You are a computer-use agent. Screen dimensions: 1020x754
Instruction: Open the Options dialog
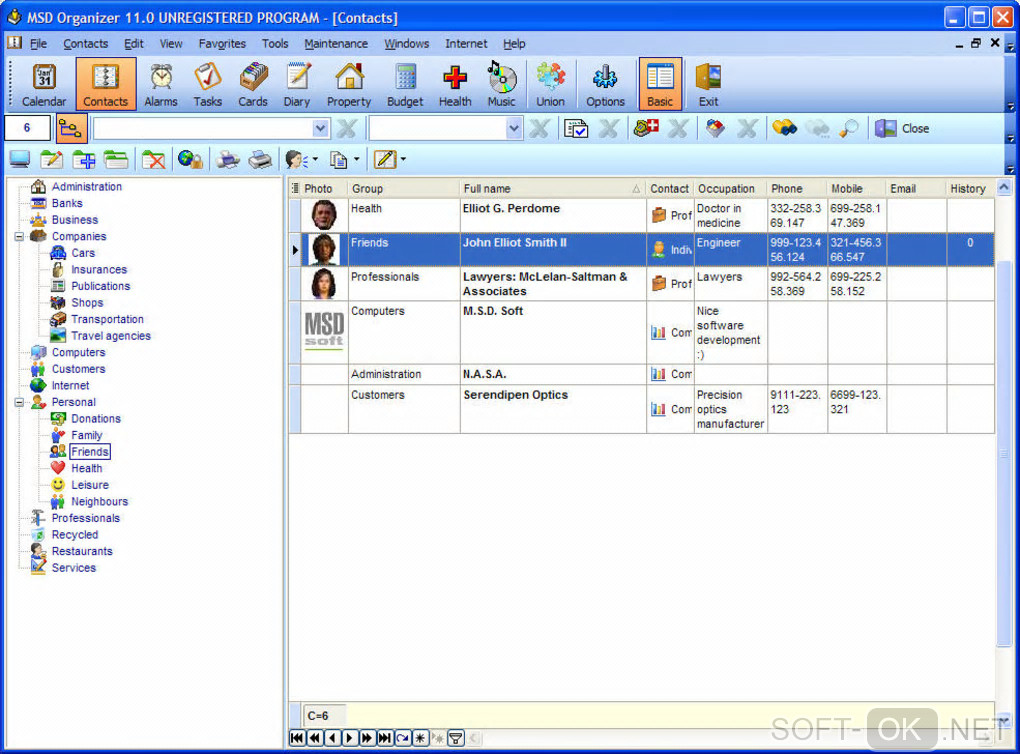605,84
